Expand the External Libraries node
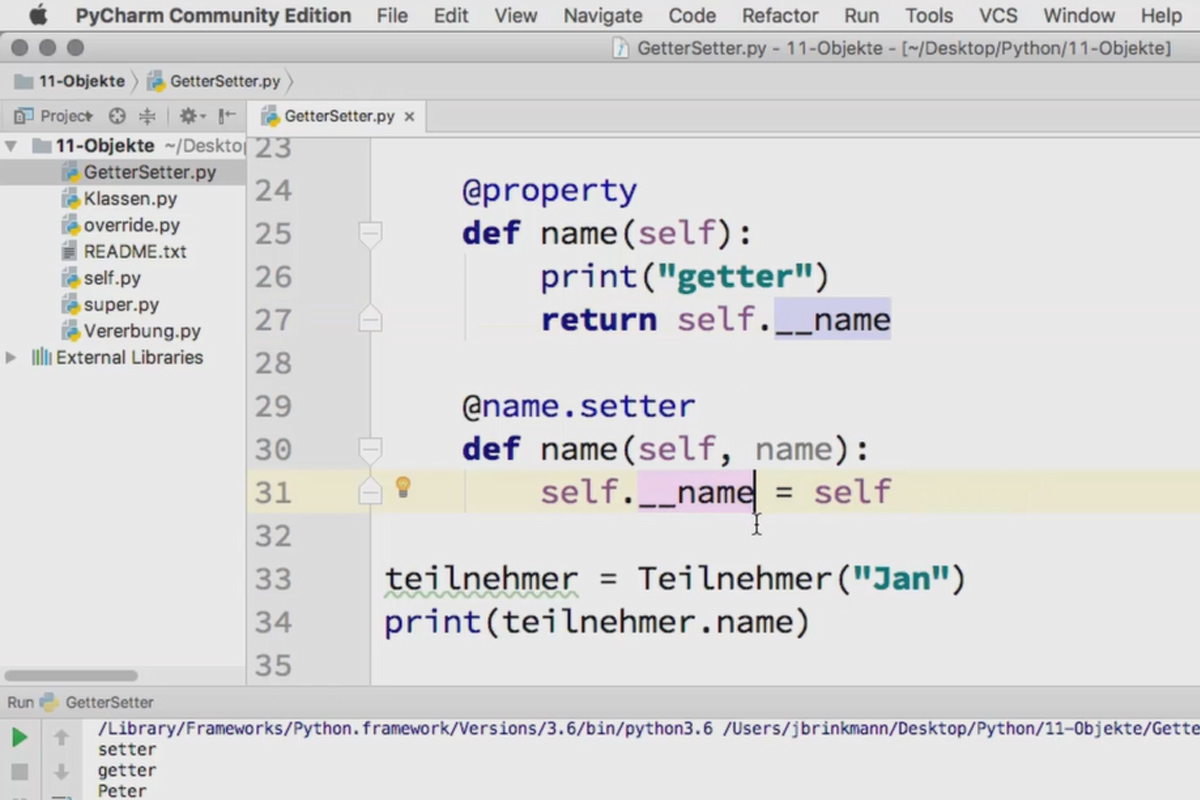The height and width of the screenshot is (800, 1200). (x=11, y=357)
